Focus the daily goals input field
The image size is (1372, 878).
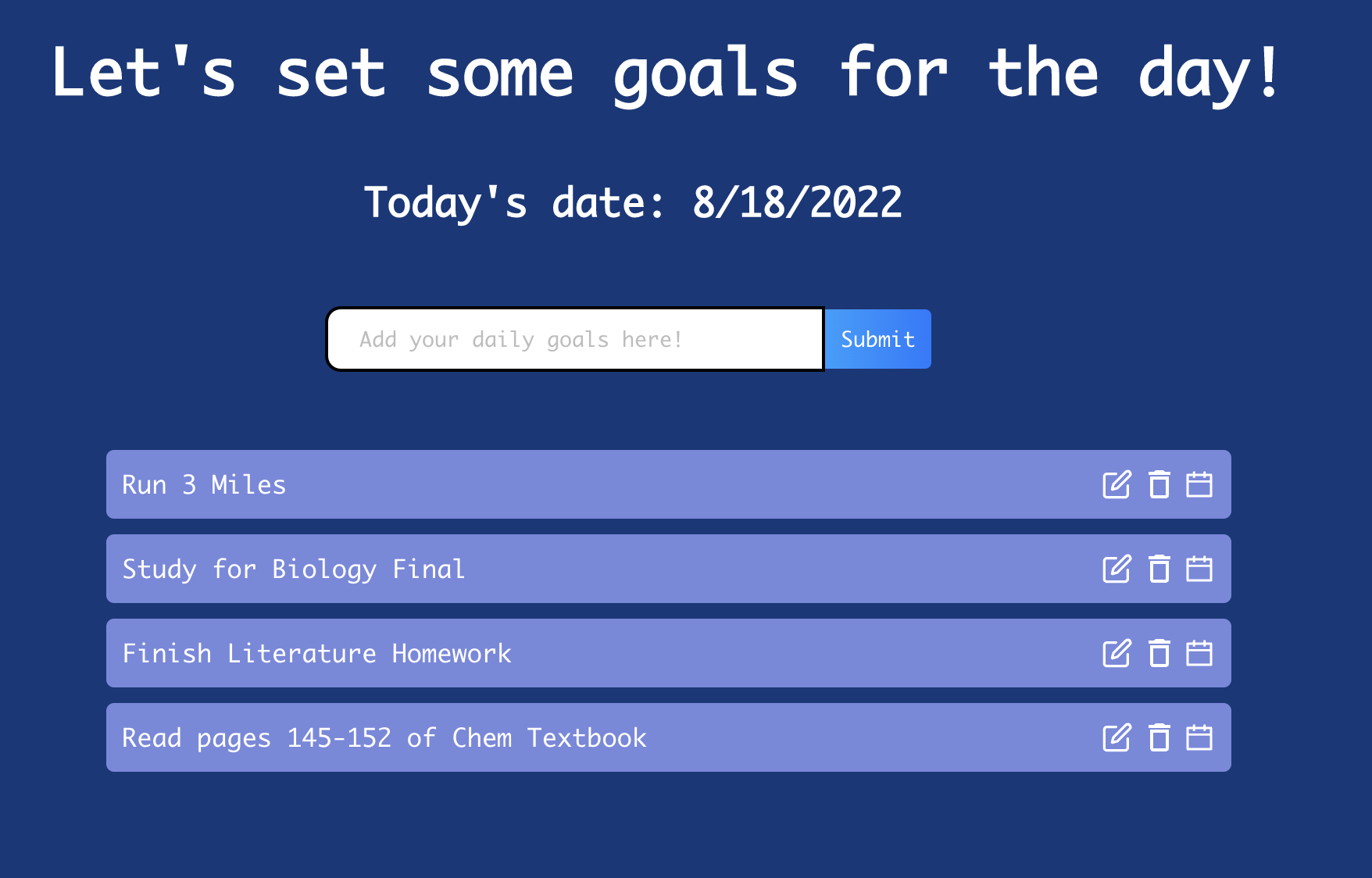(x=575, y=339)
